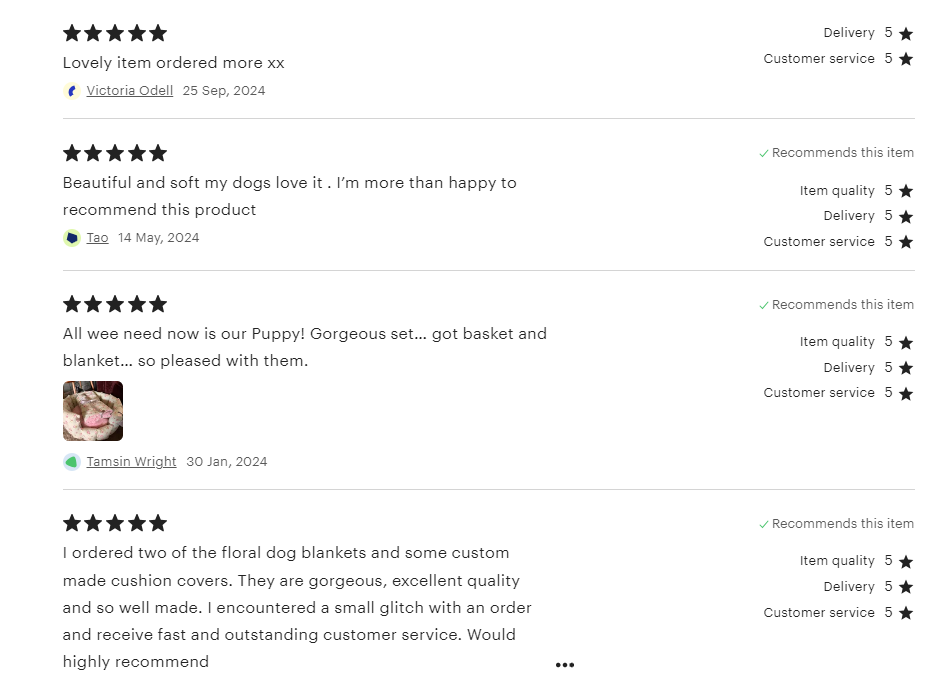Click five-star rating above Tao's review

coord(115,153)
